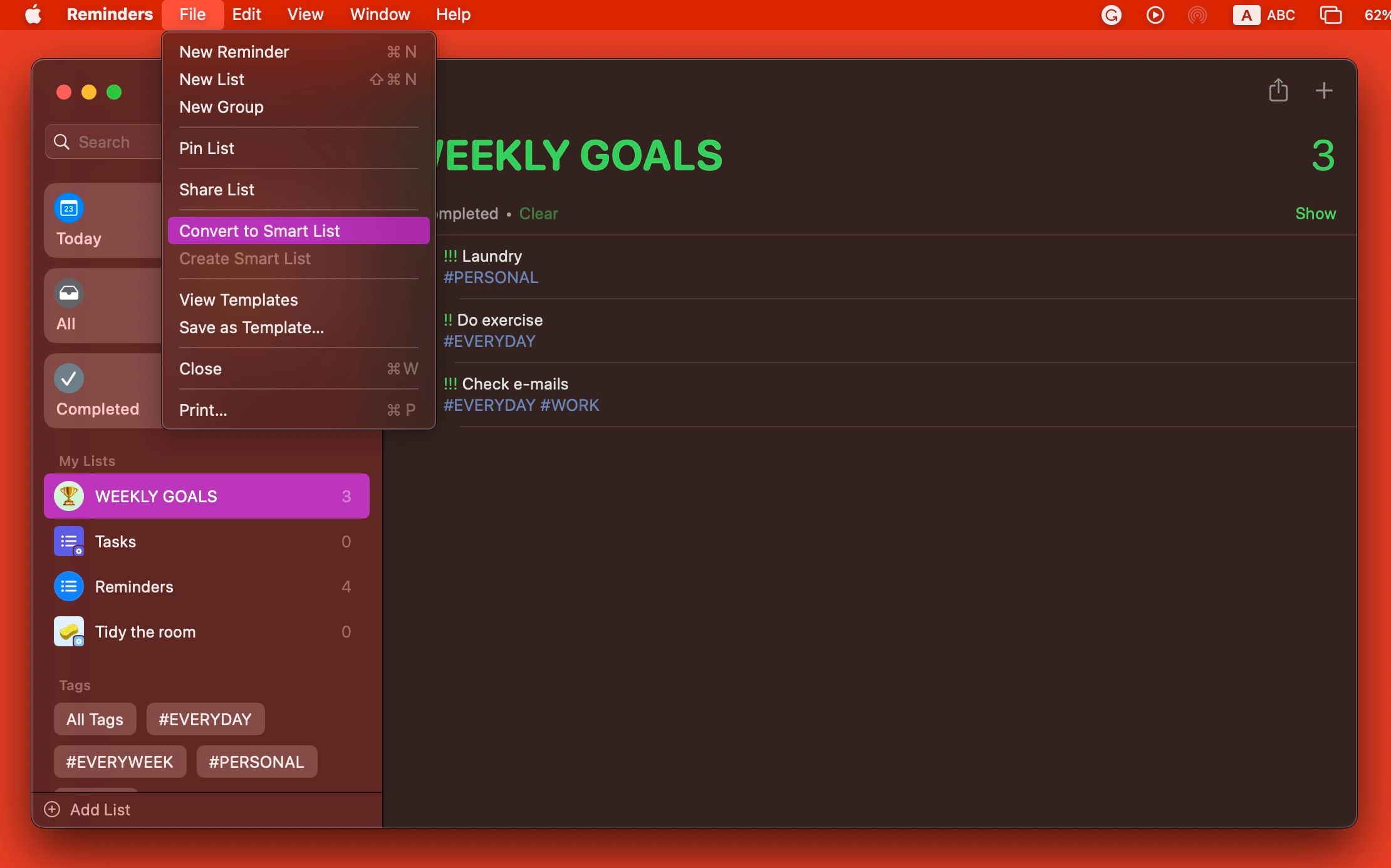Screen dimensions: 1391x868
Task: Click the Today smart list icon
Action: pyautogui.click(x=69, y=208)
